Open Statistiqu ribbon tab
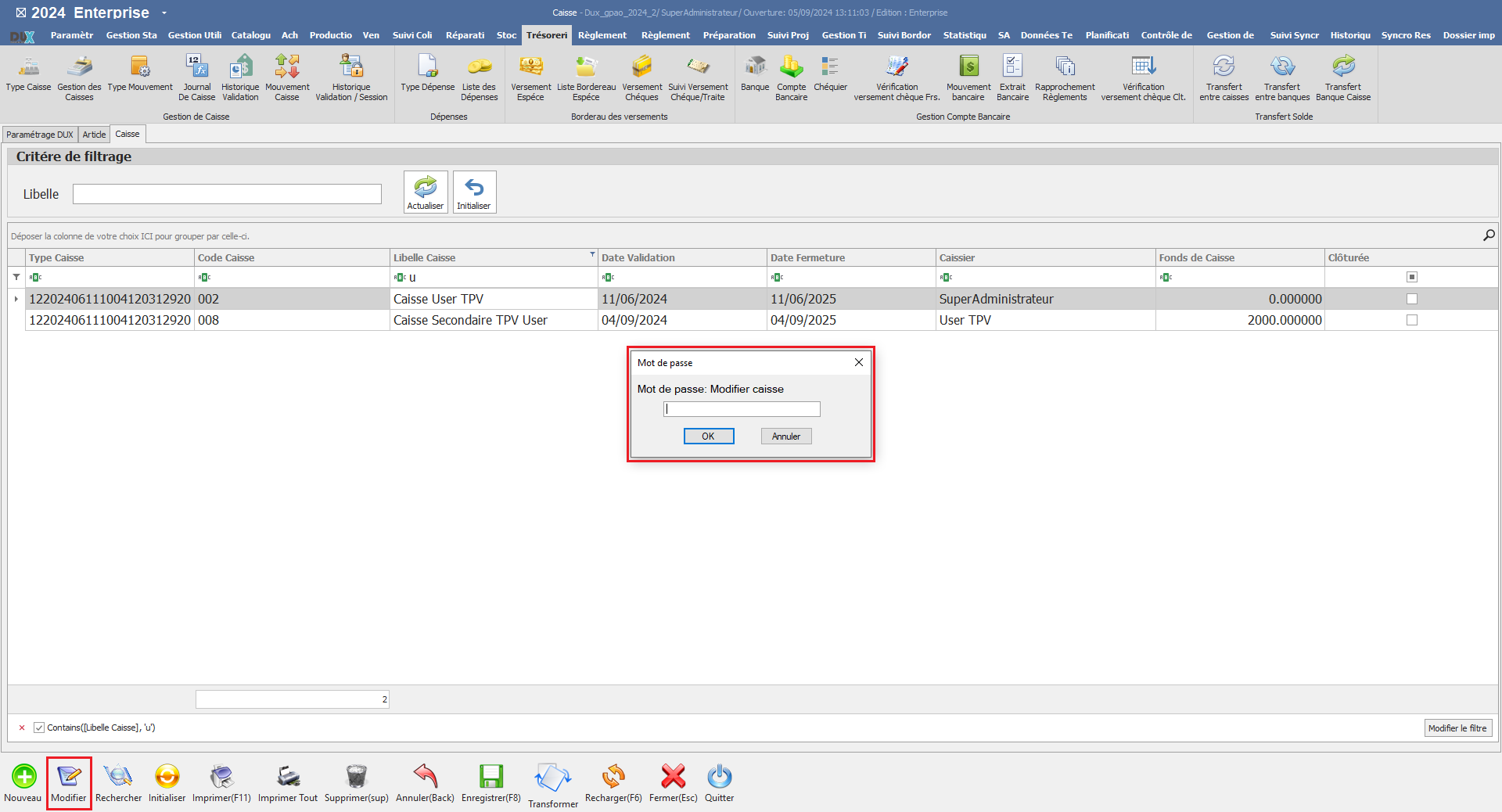The height and width of the screenshot is (812, 1502). pos(965,35)
